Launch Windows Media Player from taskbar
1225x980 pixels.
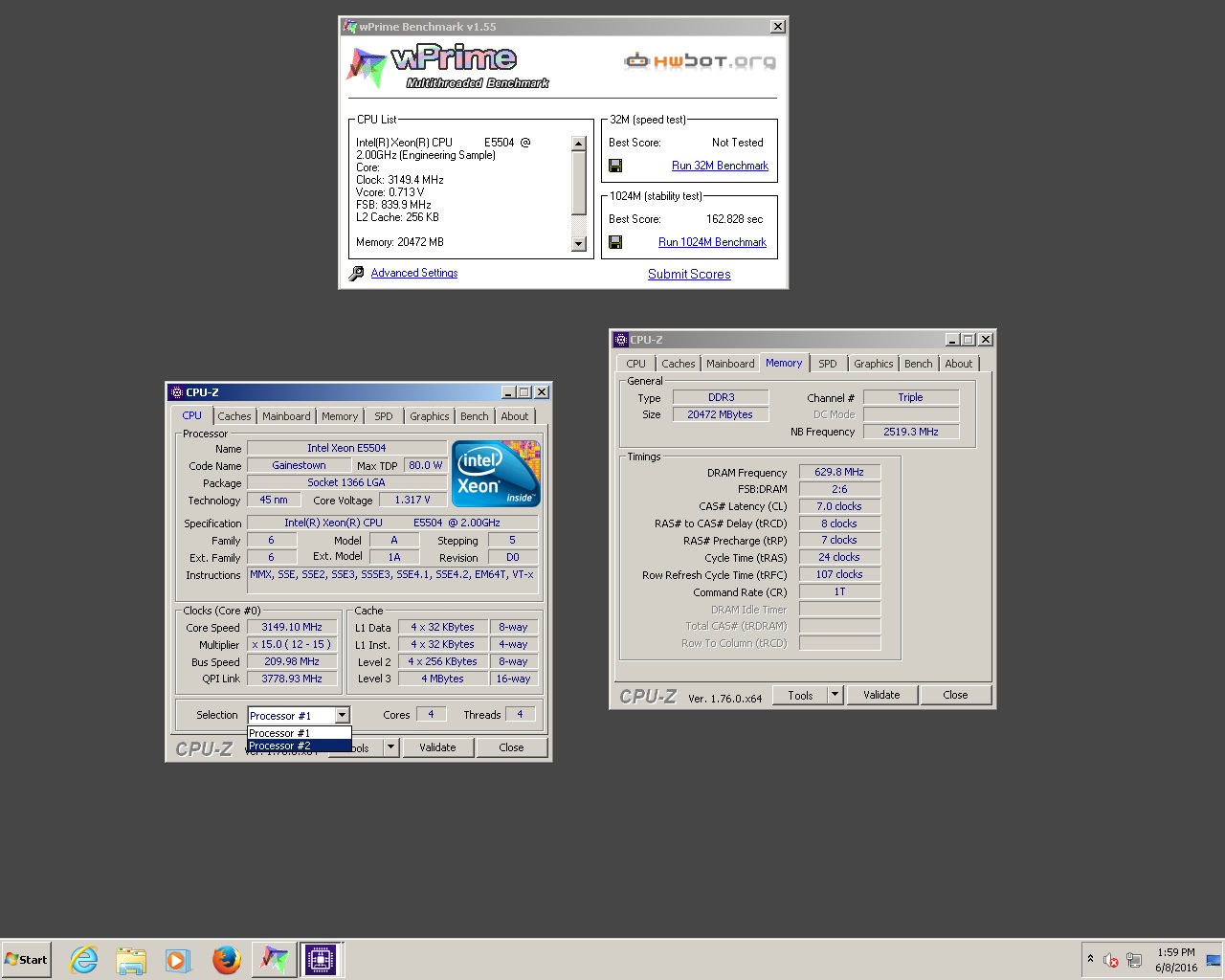(x=178, y=960)
